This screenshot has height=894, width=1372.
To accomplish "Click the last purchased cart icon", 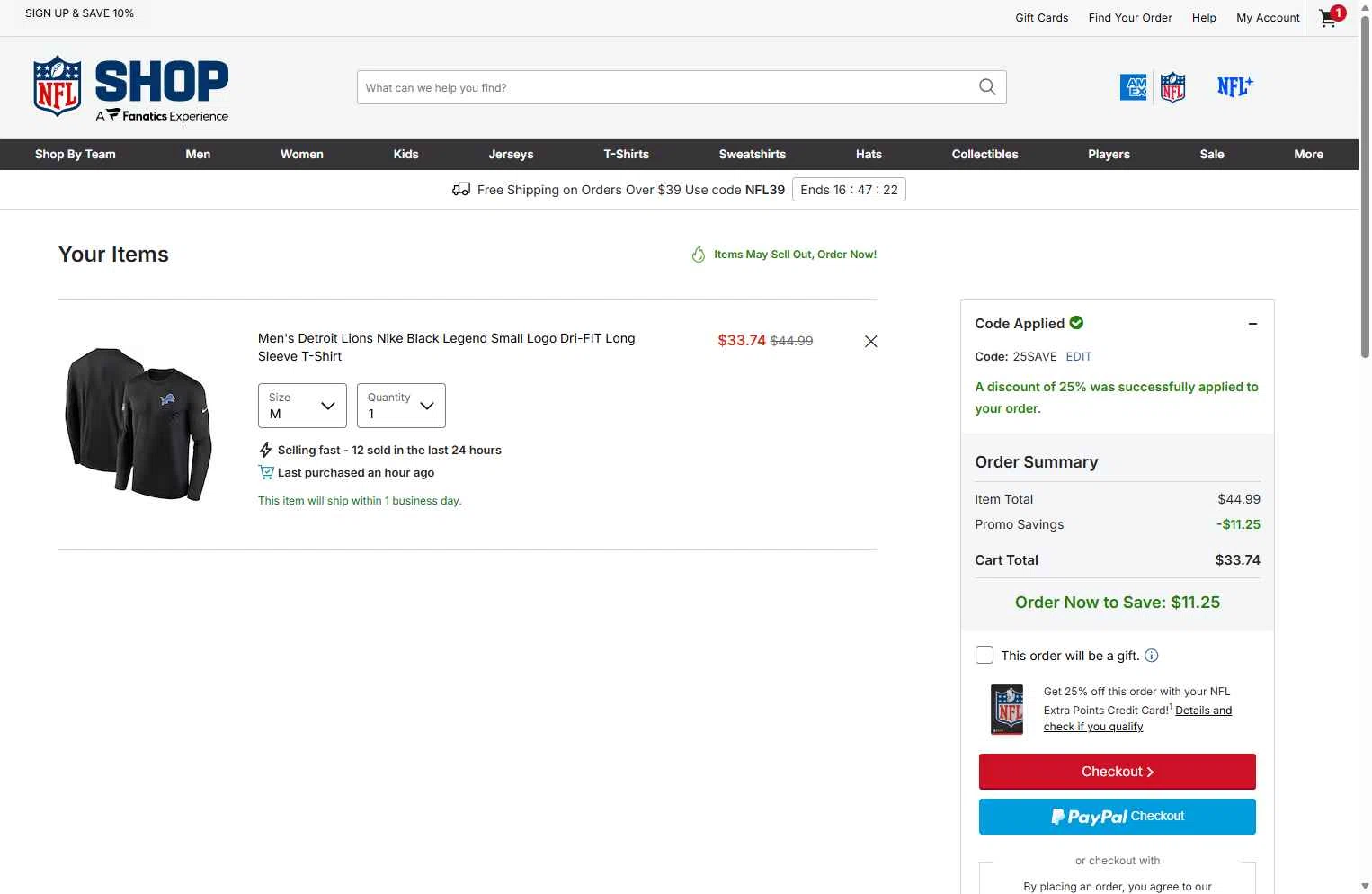I will [266, 472].
